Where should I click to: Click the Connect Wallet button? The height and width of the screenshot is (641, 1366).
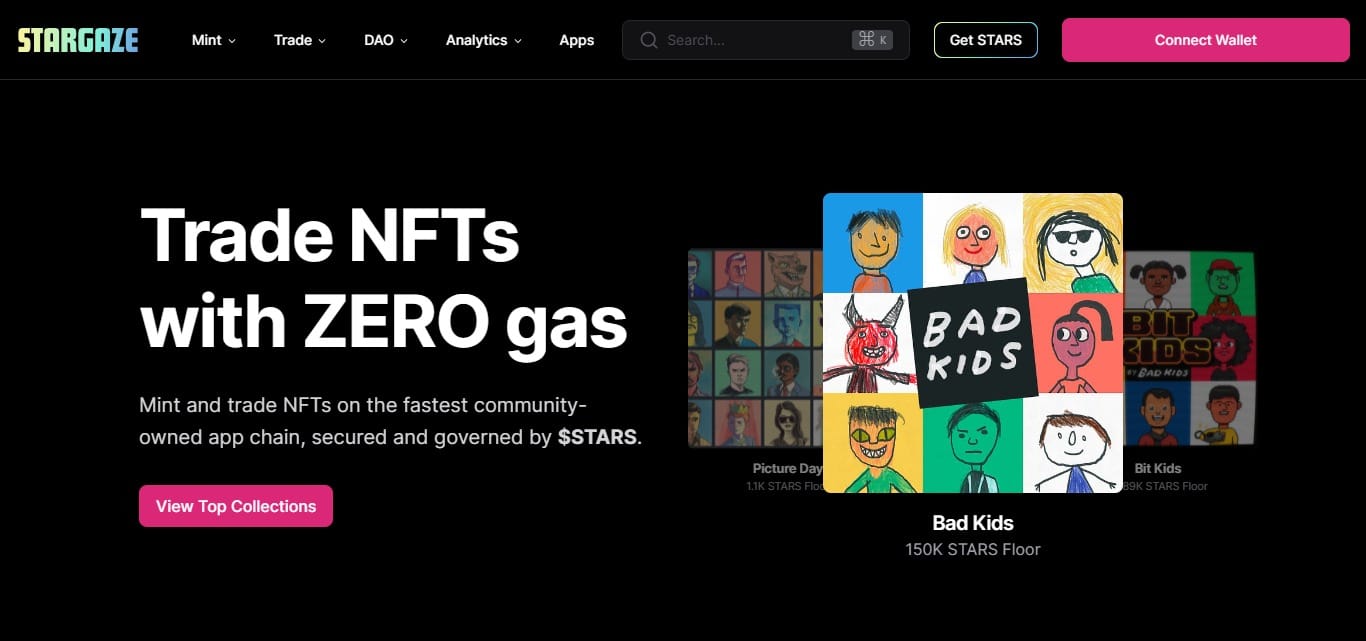click(1205, 40)
